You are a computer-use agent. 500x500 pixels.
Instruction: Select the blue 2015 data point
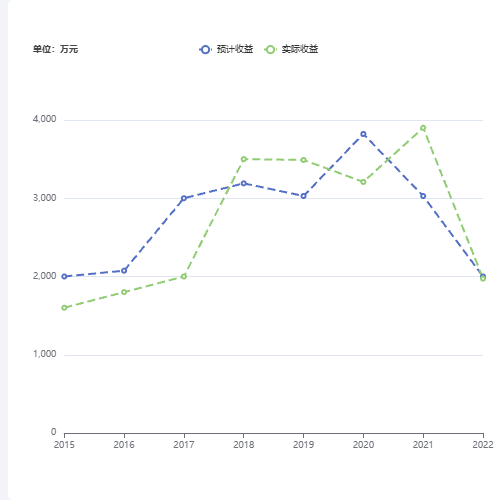click(64, 276)
